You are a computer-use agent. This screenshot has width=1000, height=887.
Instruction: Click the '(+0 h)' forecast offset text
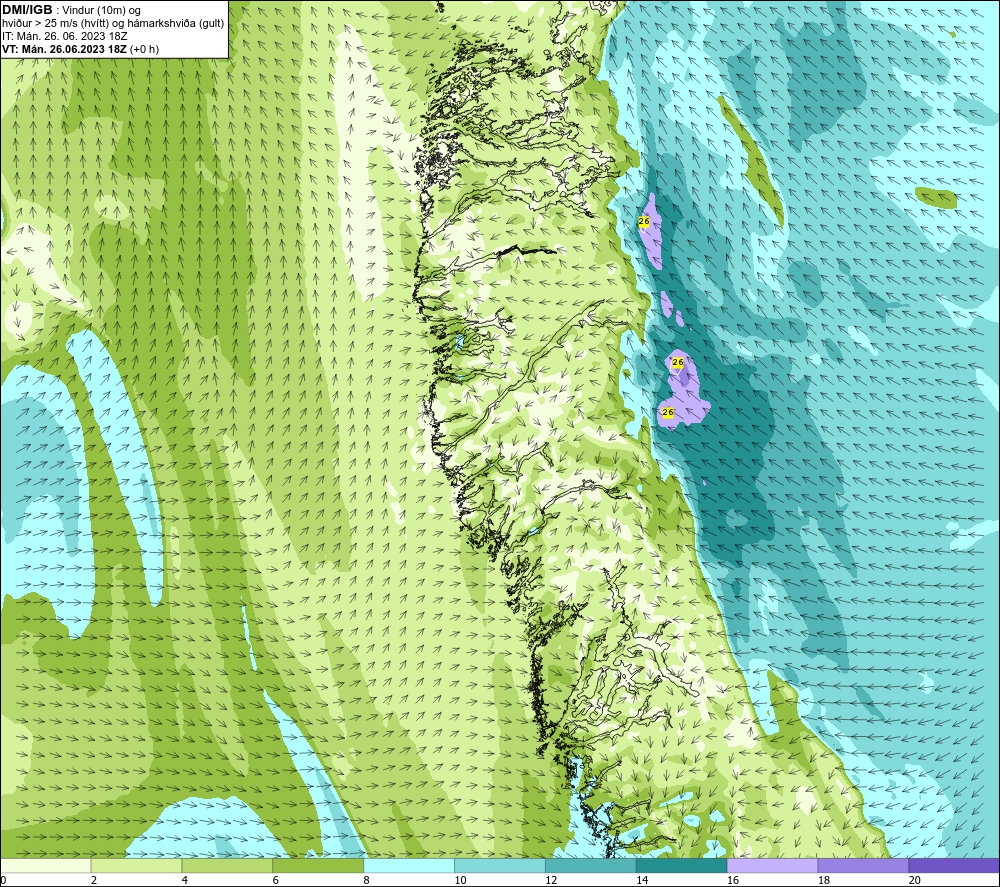pyautogui.click(x=145, y=49)
